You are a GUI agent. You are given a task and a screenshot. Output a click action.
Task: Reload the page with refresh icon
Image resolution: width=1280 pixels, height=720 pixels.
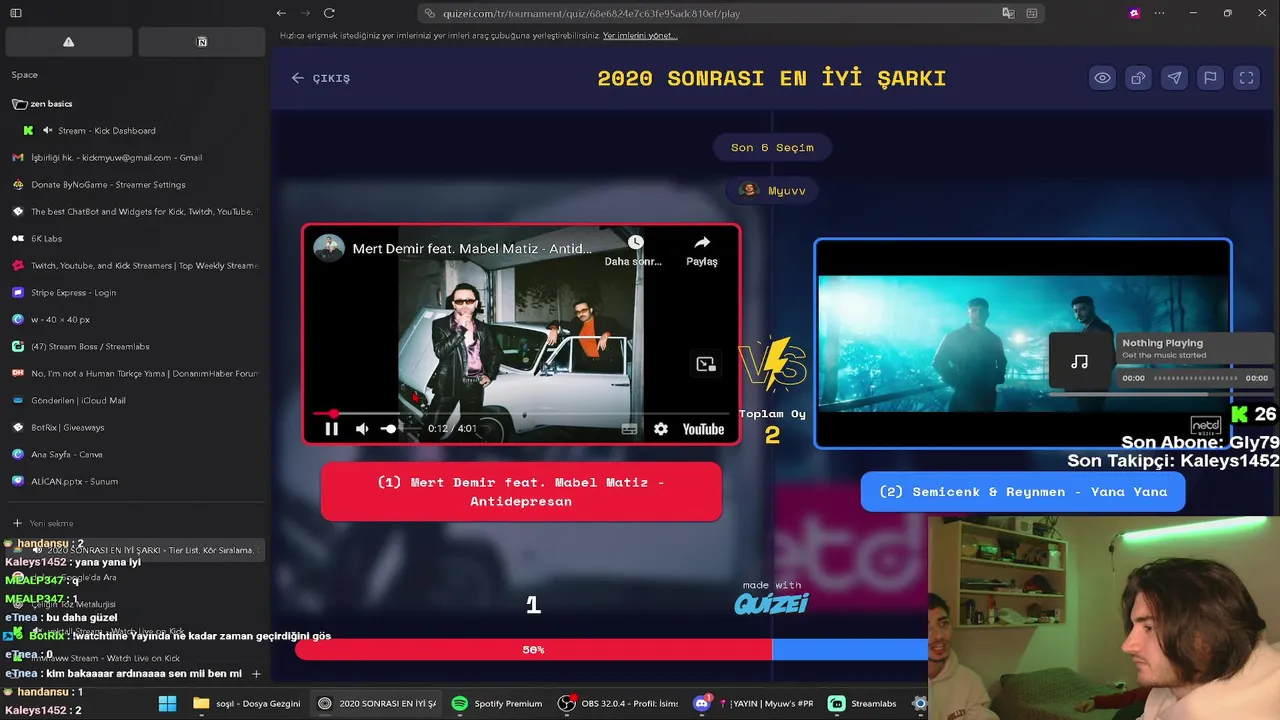(x=329, y=13)
